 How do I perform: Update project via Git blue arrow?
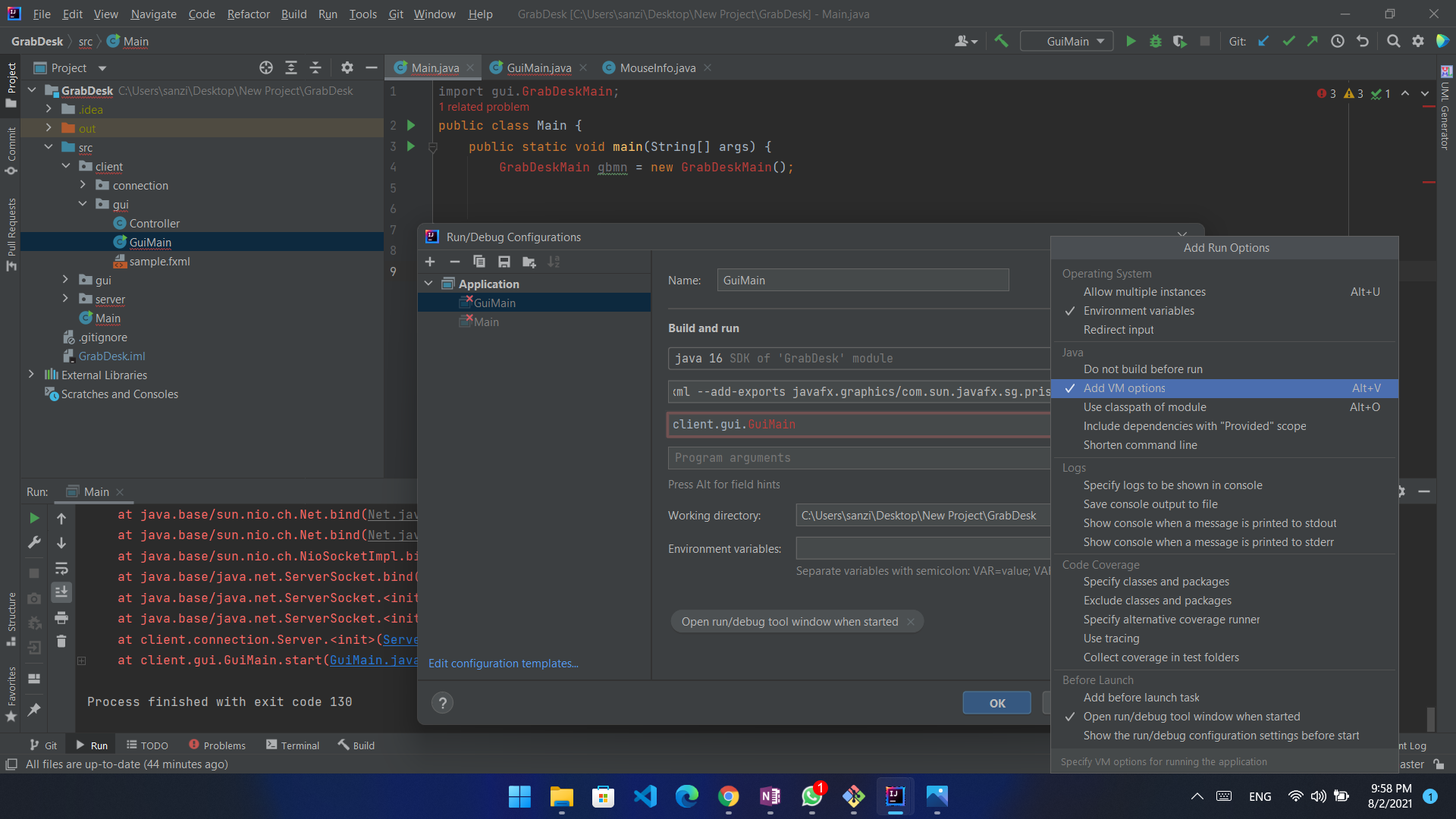[1263, 42]
